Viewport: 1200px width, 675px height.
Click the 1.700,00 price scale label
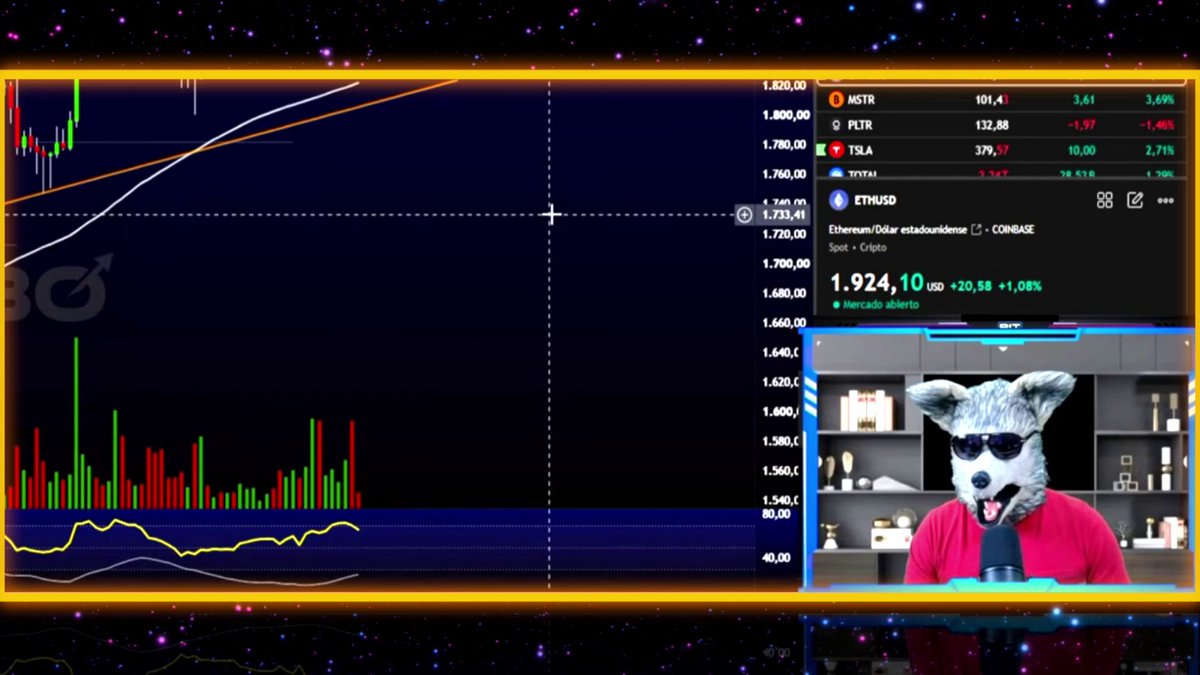pos(785,263)
